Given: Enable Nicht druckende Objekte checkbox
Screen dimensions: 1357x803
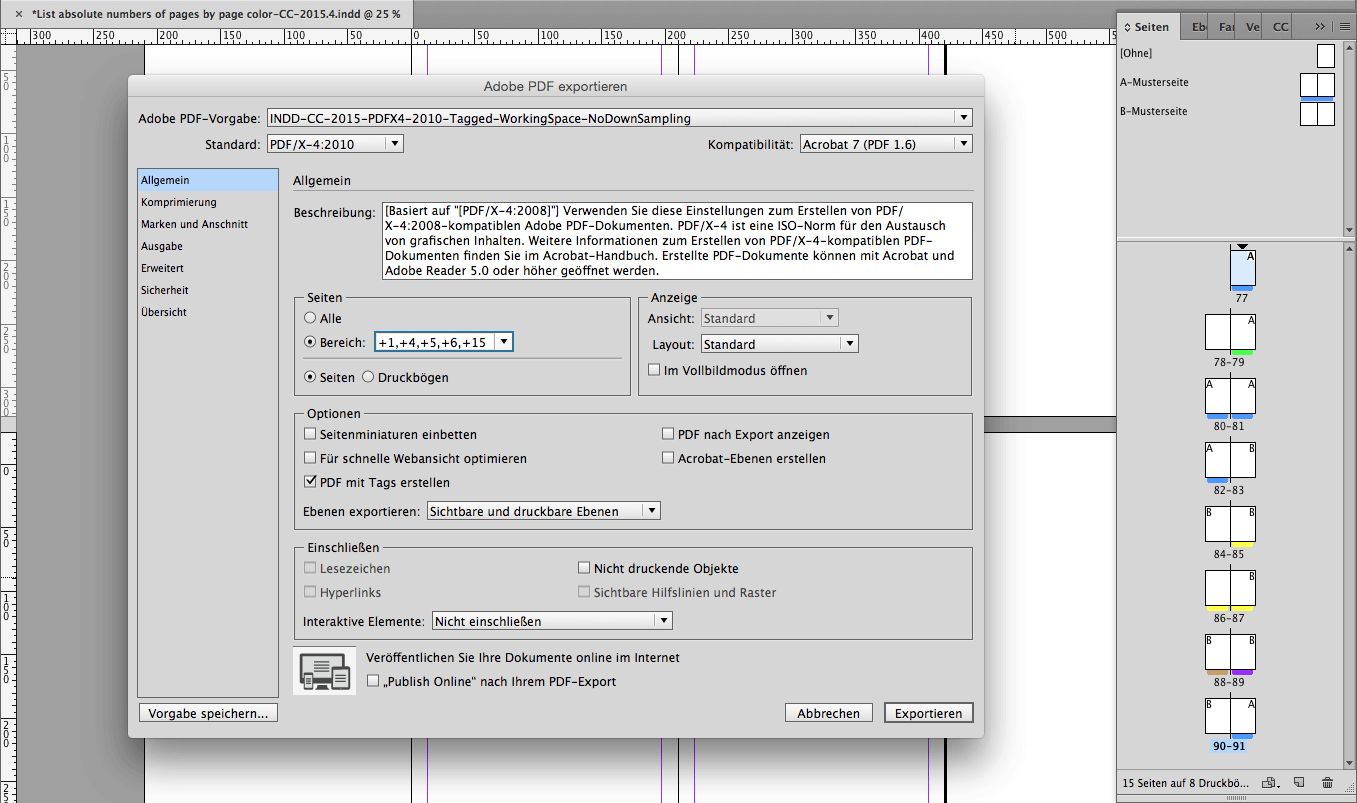Looking at the screenshot, I should coord(584,568).
